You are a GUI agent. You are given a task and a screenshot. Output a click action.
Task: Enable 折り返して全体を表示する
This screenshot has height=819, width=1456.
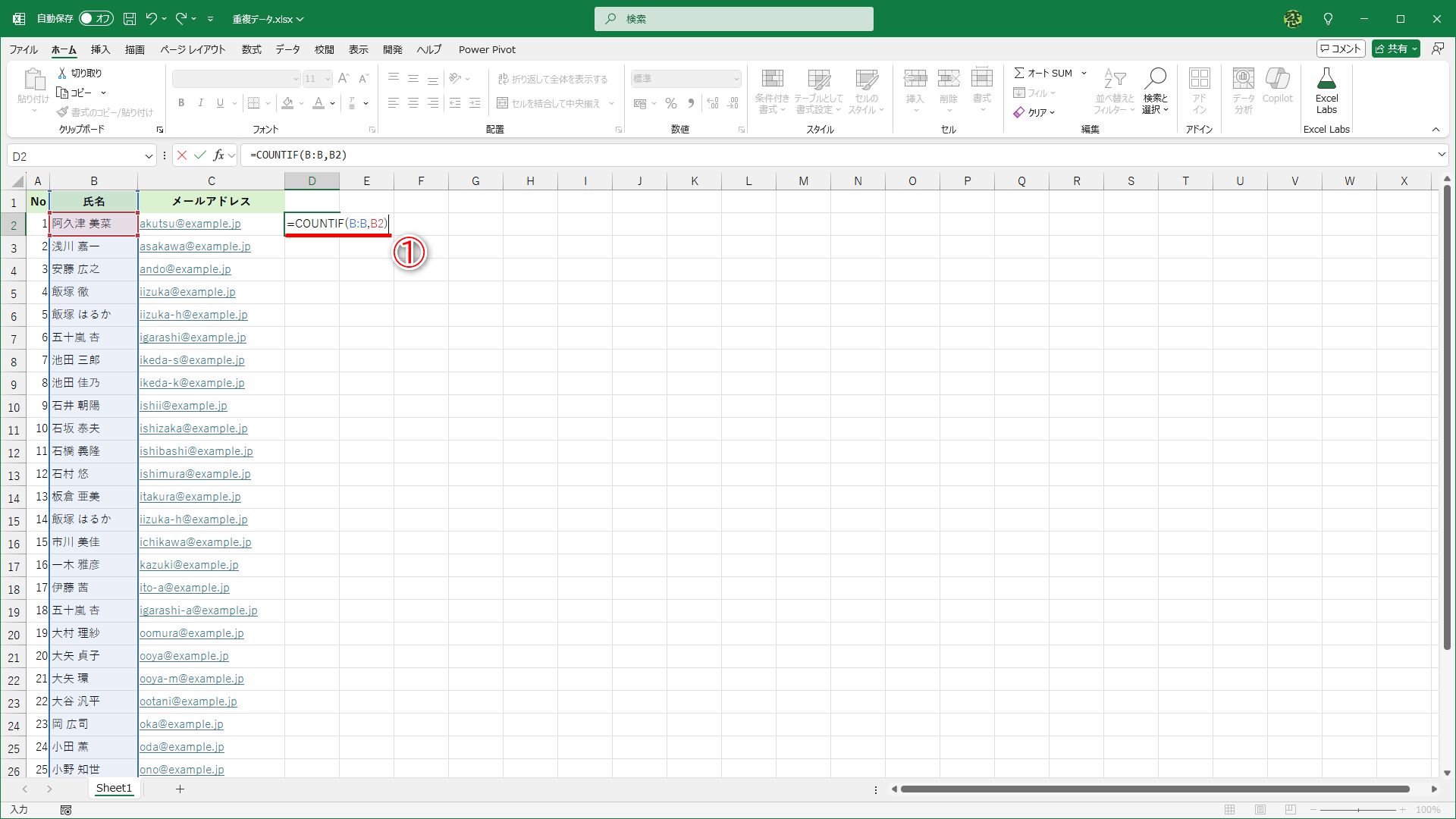coord(554,78)
